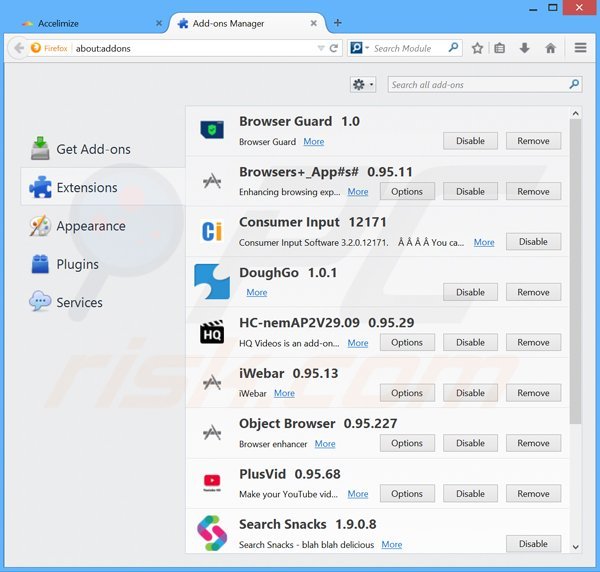Image resolution: width=600 pixels, height=572 pixels.
Task: Click the DoughGo extension icon
Action: click(x=212, y=282)
